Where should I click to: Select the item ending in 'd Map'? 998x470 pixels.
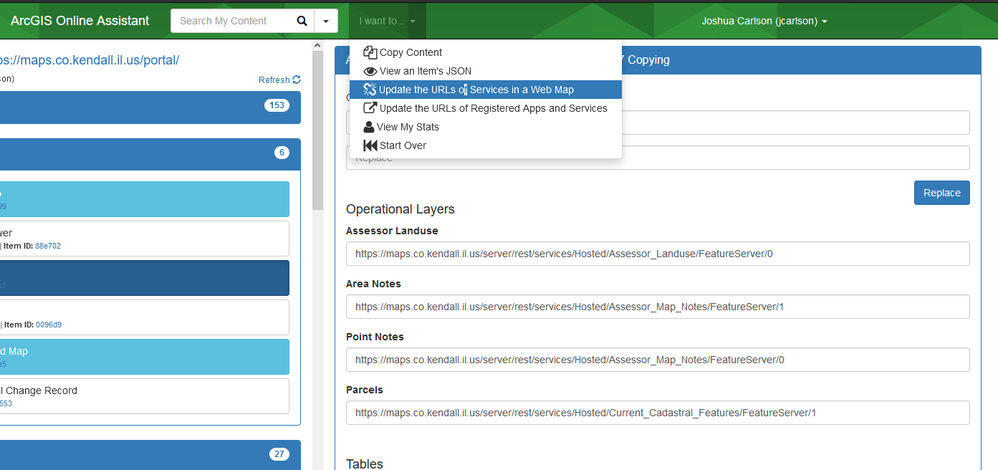click(x=144, y=357)
